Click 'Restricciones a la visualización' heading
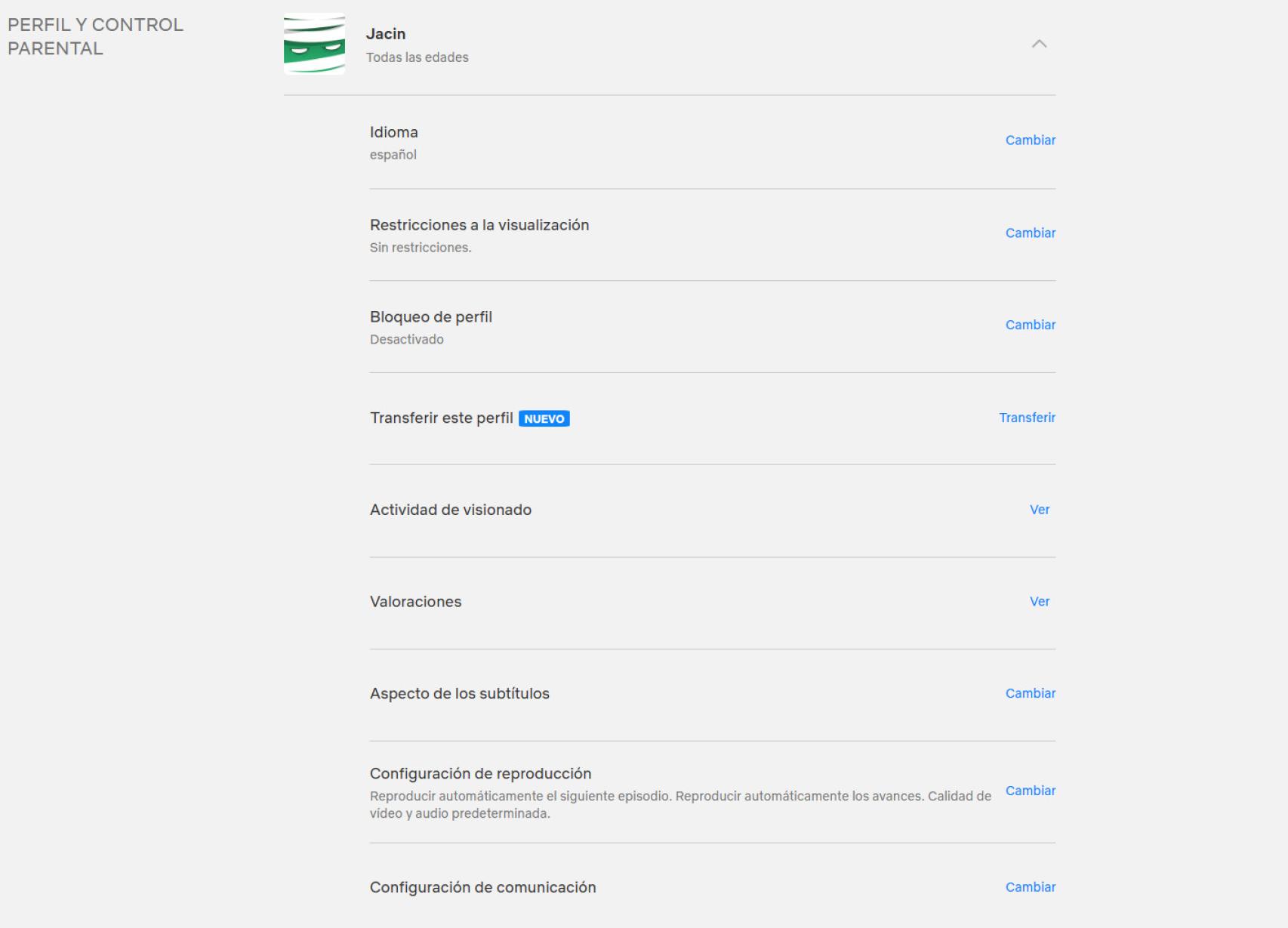 pos(479,225)
